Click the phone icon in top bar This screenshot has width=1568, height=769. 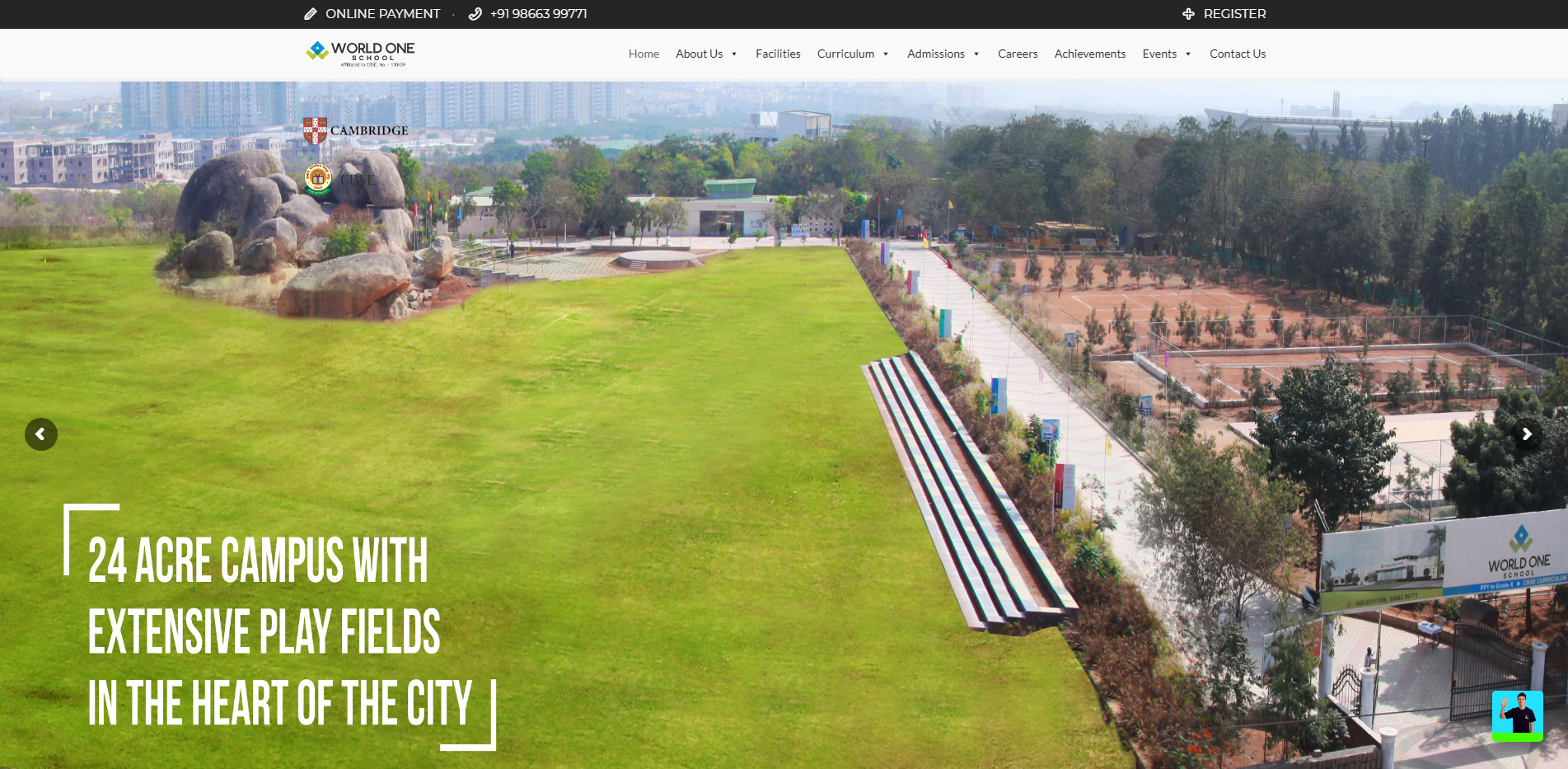475,14
